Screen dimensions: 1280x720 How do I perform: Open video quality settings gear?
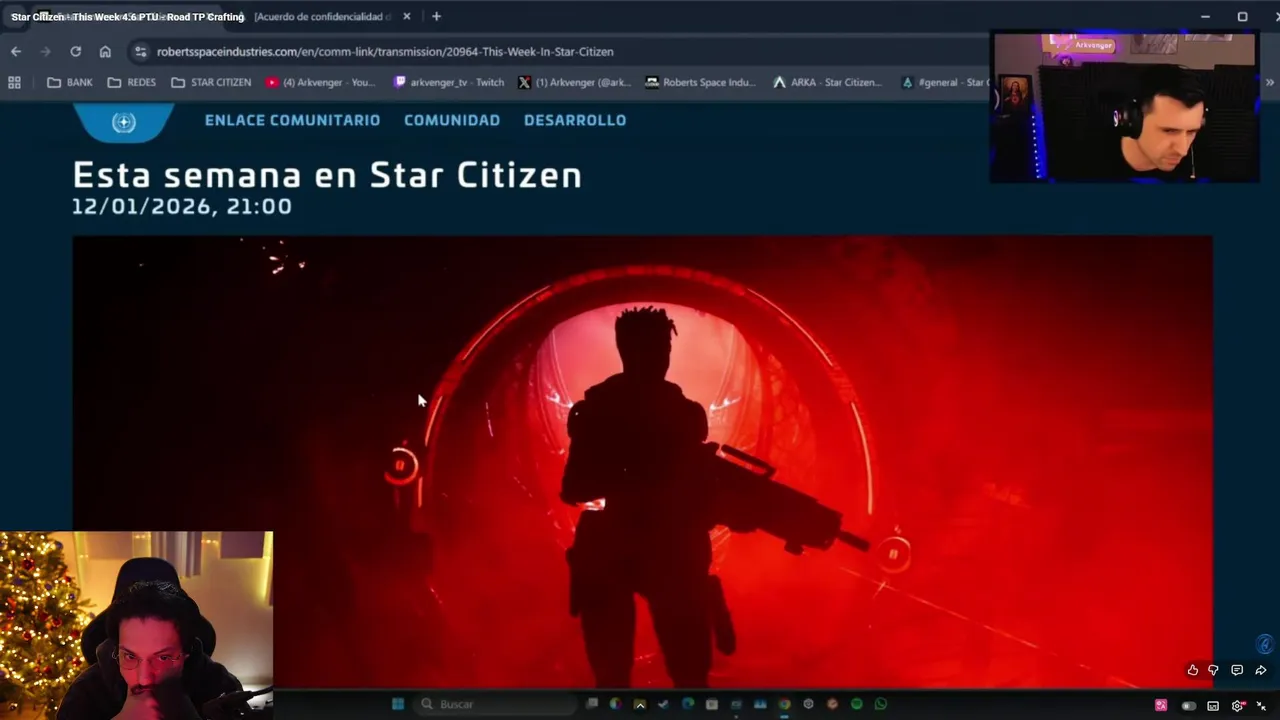(x=1238, y=706)
